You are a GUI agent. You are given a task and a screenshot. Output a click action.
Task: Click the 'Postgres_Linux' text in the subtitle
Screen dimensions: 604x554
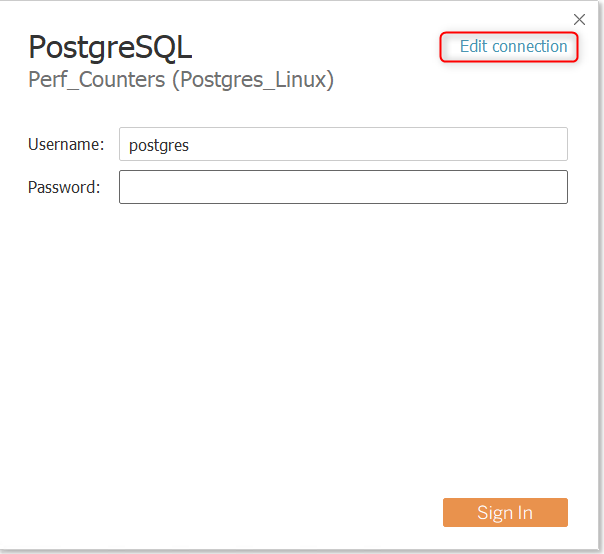click(x=253, y=80)
